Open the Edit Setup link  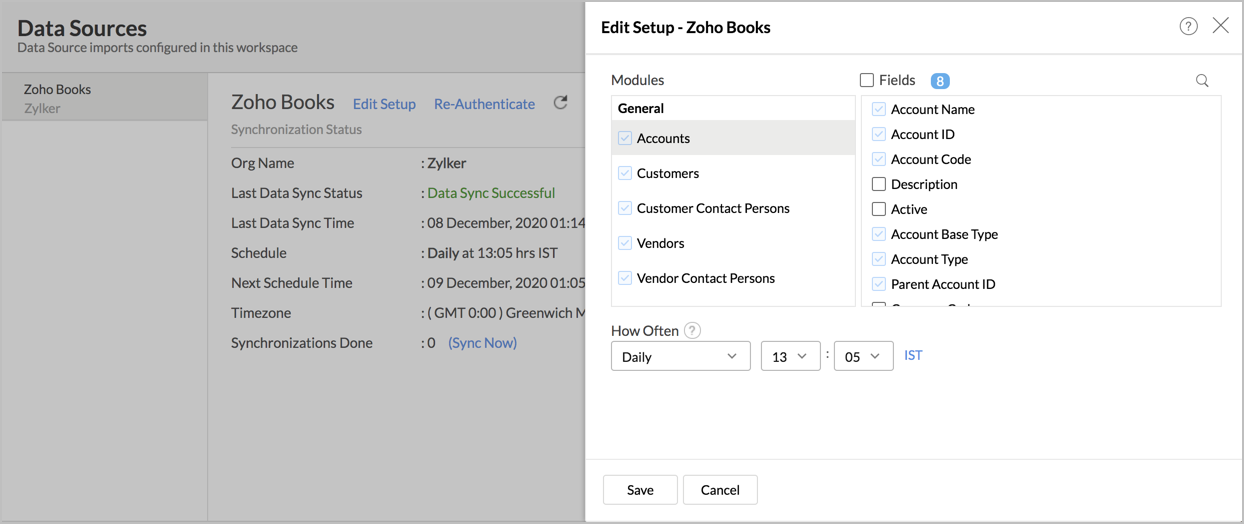[384, 104]
